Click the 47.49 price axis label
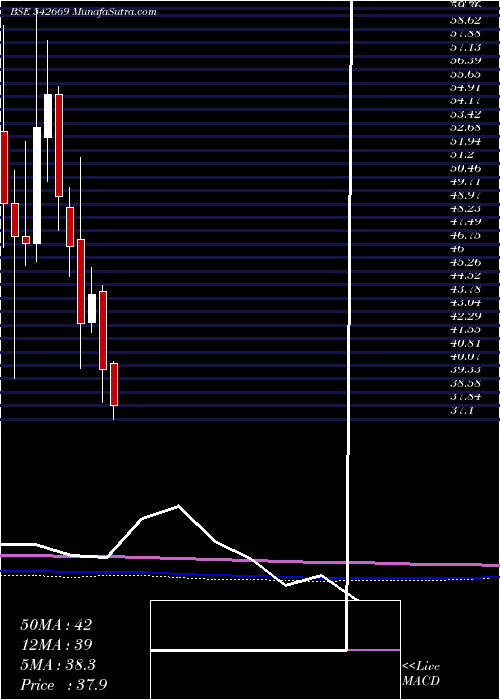The width and height of the screenshot is (500, 700). [x=465, y=222]
